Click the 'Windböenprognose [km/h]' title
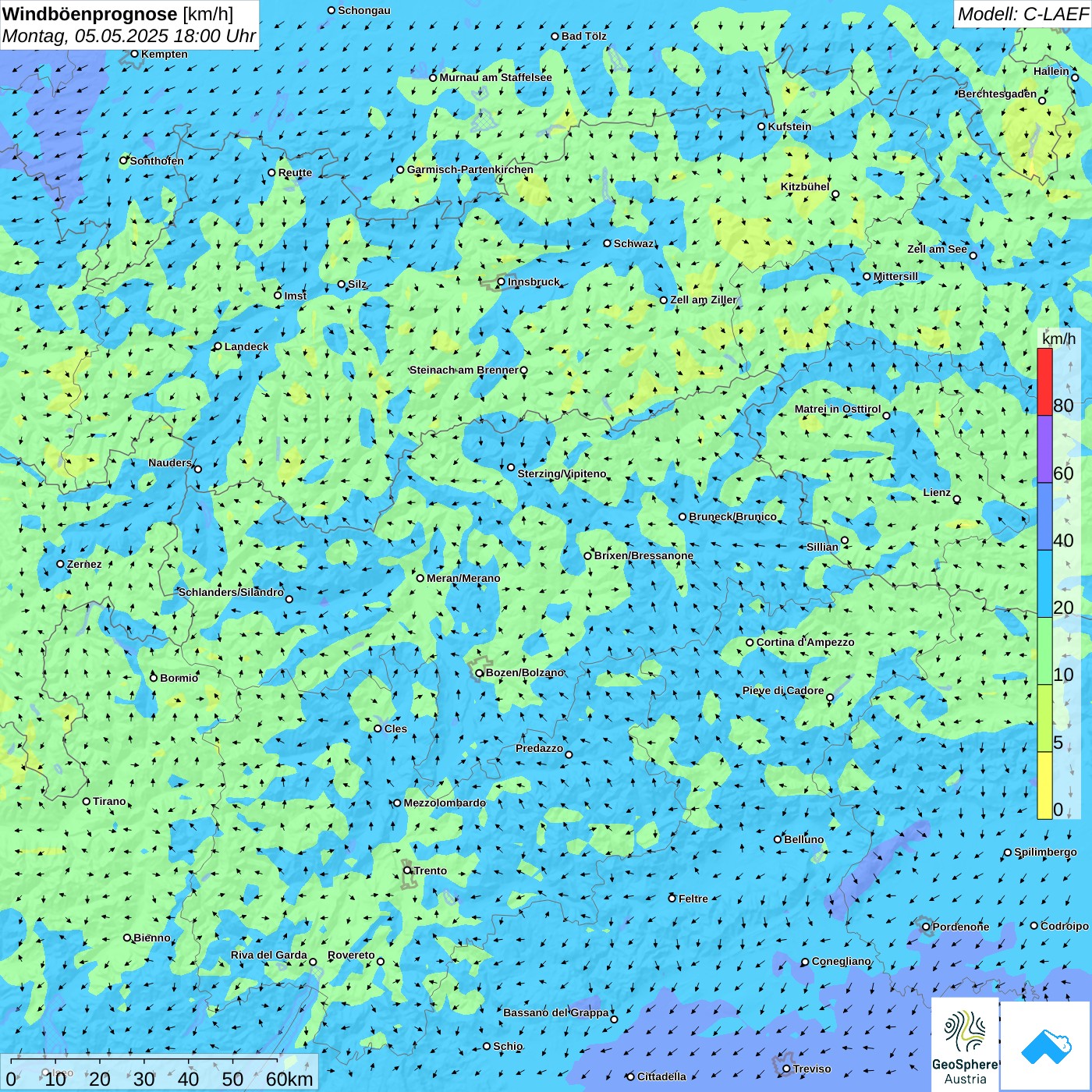The height and width of the screenshot is (1092, 1092). tap(118, 14)
